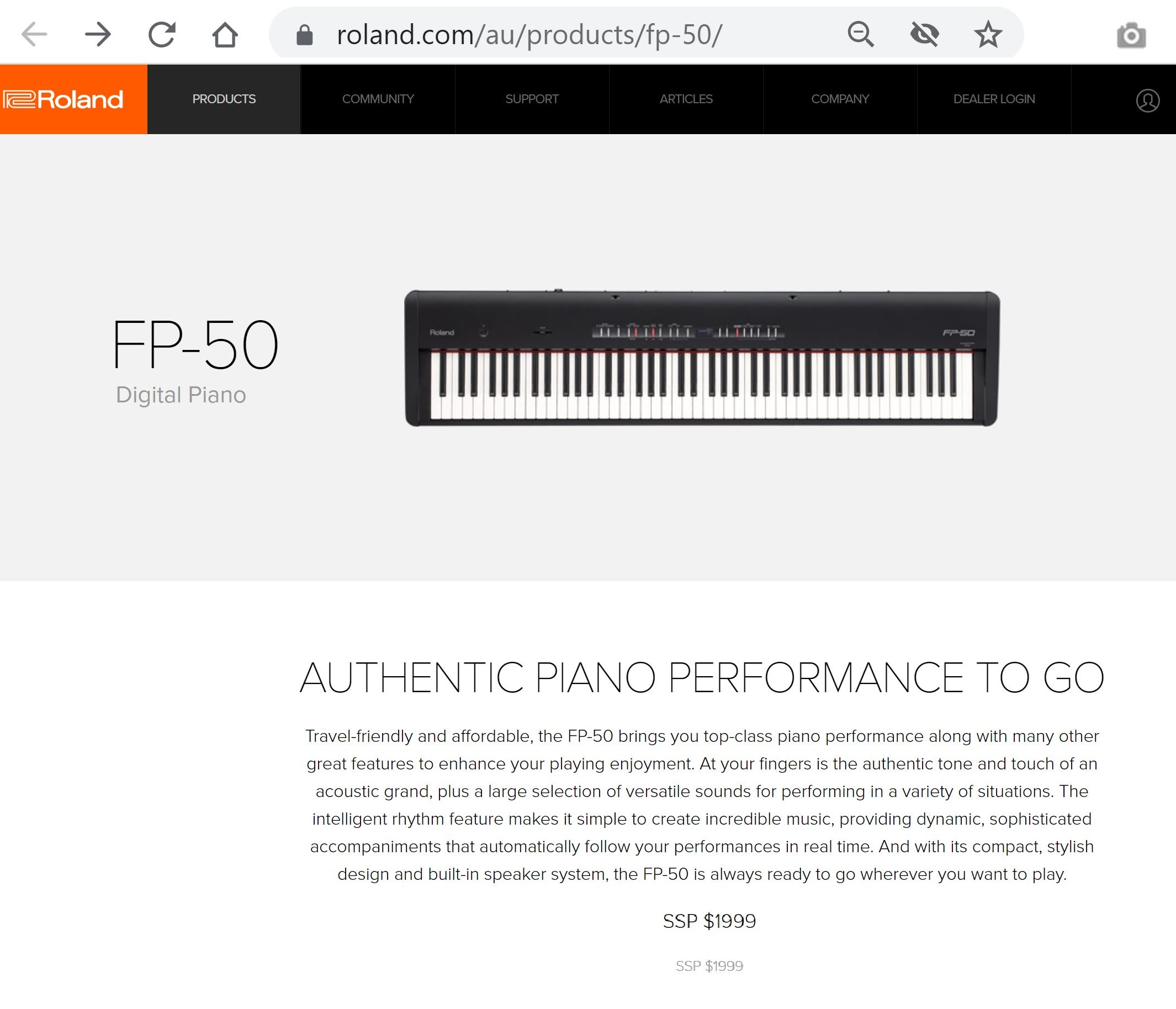Open the ARTICLES menu
The width and height of the screenshot is (1176, 1009).
686,99
